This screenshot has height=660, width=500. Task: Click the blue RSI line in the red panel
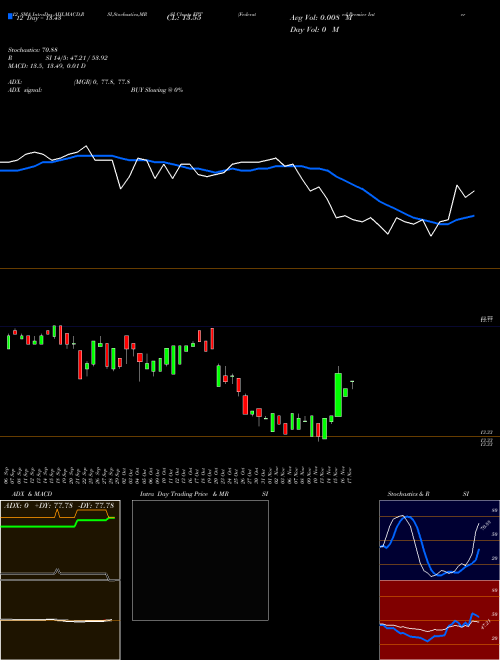[429, 628]
